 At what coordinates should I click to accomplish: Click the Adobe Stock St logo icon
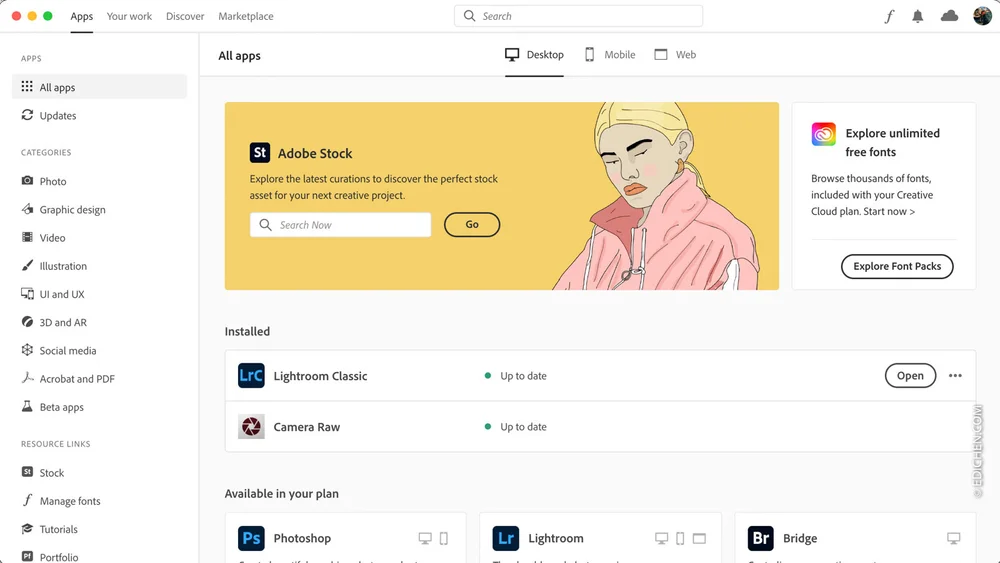pos(260,152)
